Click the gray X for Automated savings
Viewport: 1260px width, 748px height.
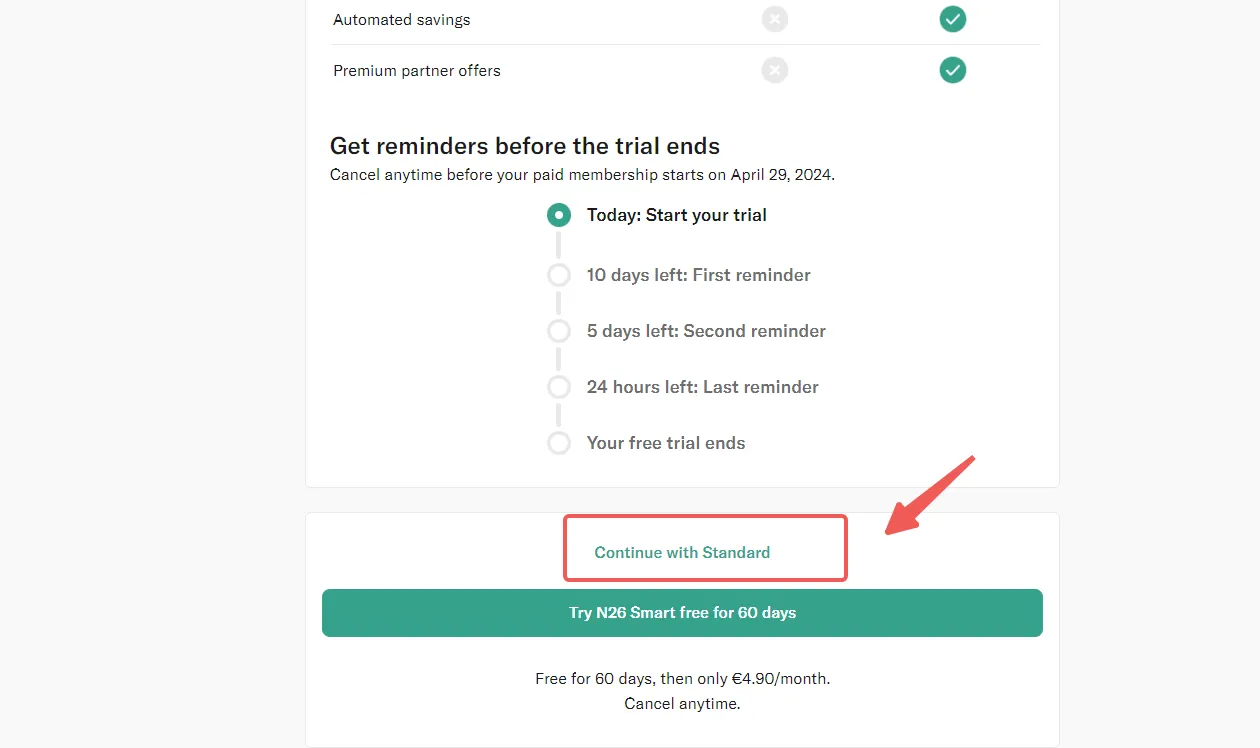[x=774, y=19]
